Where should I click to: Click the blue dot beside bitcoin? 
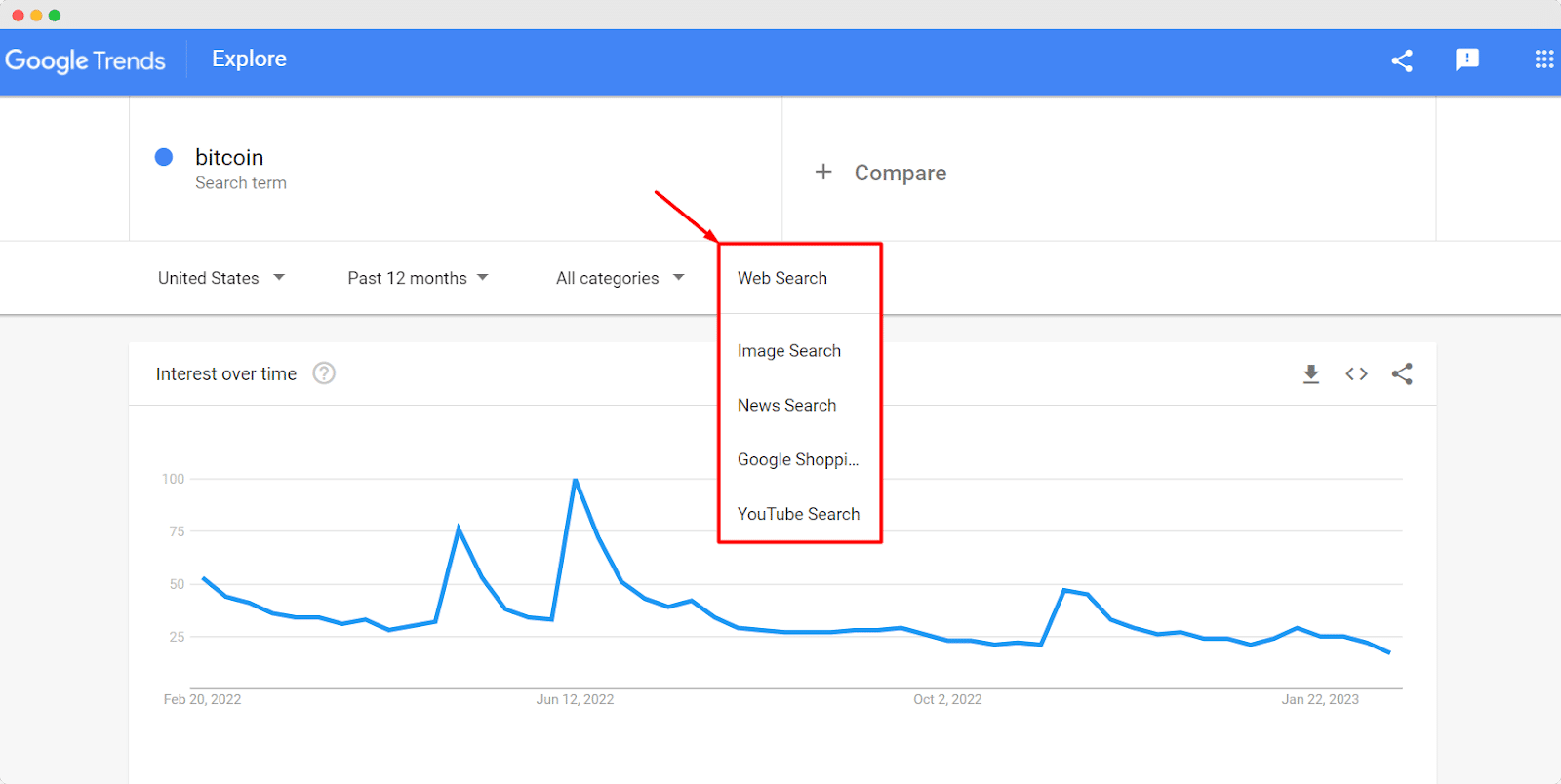pos(164,157)
